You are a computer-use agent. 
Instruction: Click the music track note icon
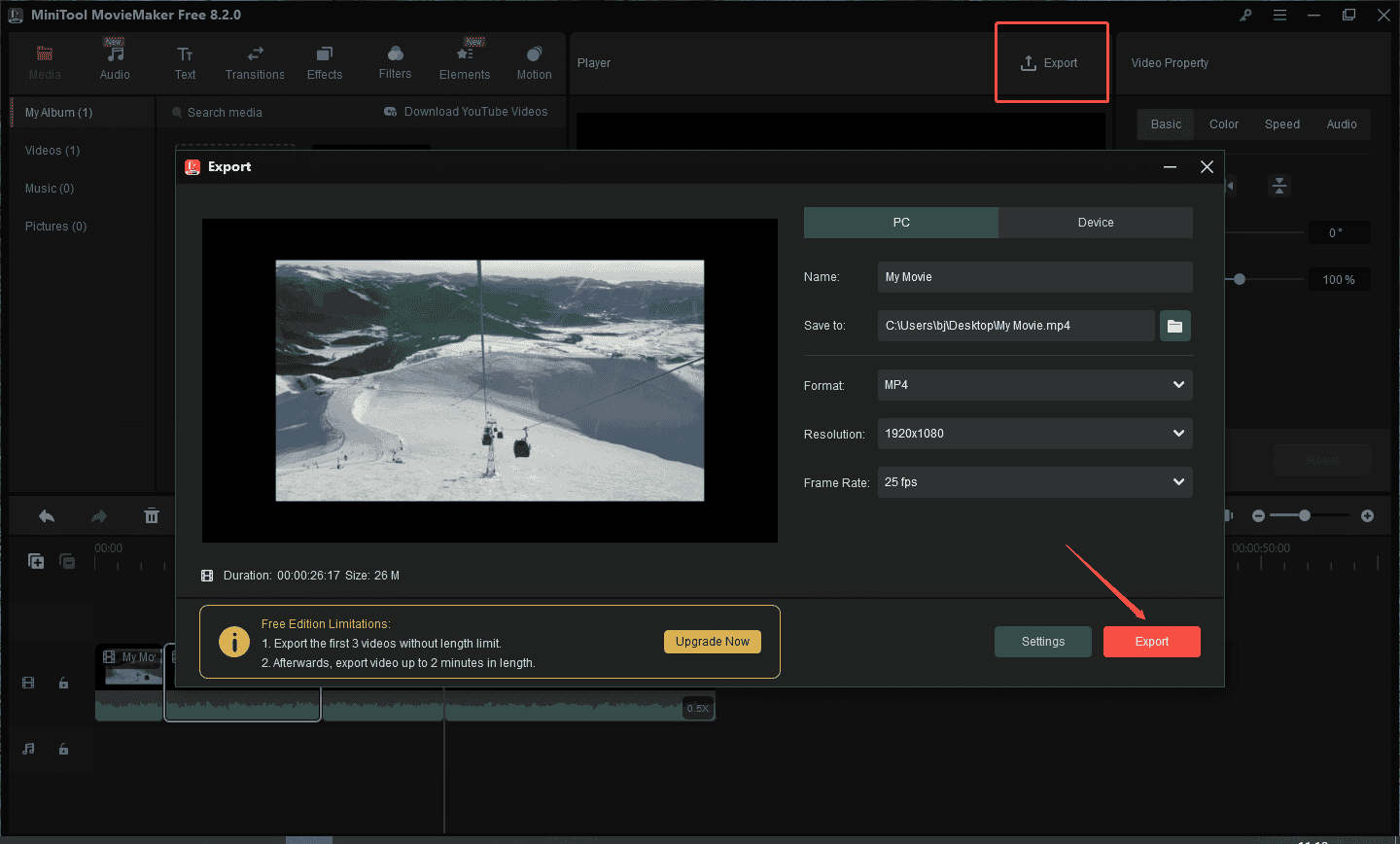[x=28, y=749]
